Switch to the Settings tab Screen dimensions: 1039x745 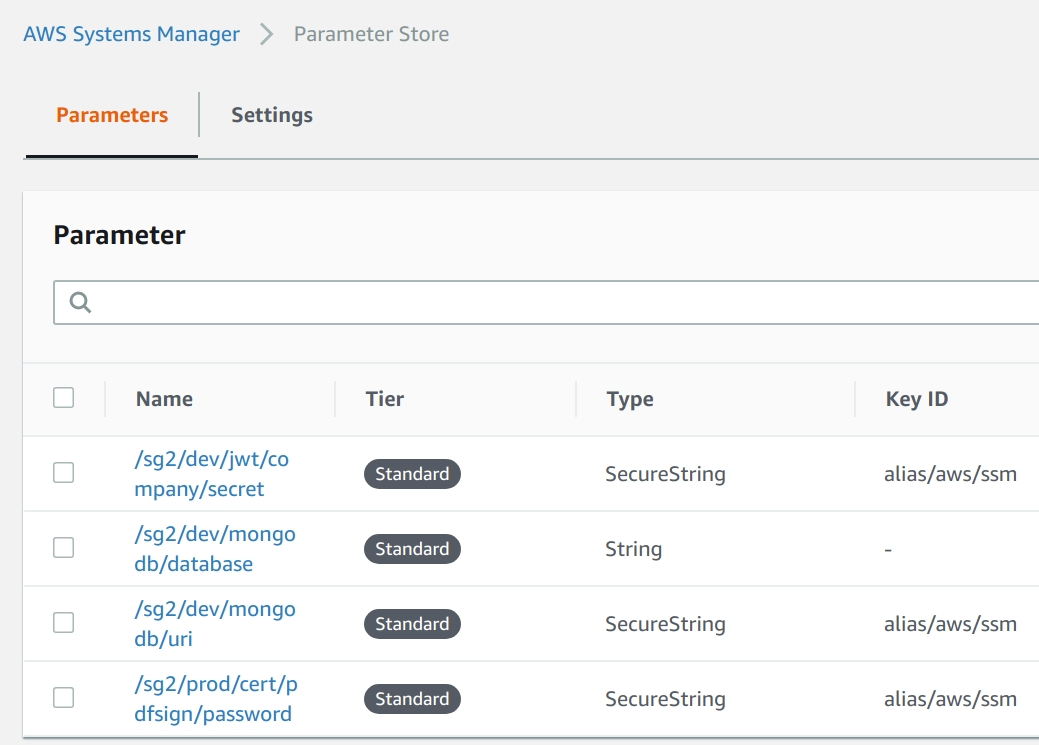272,115
